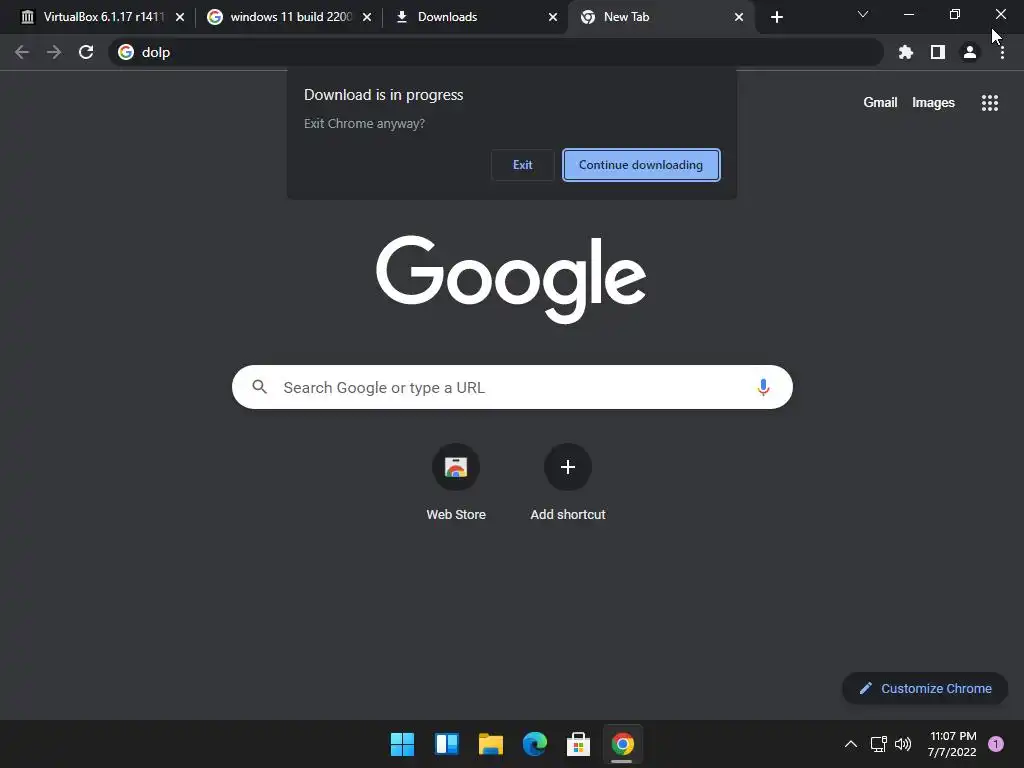Restore down the Chrome window
This screenshot has height=768, width=1024.
tap(954, 14)
